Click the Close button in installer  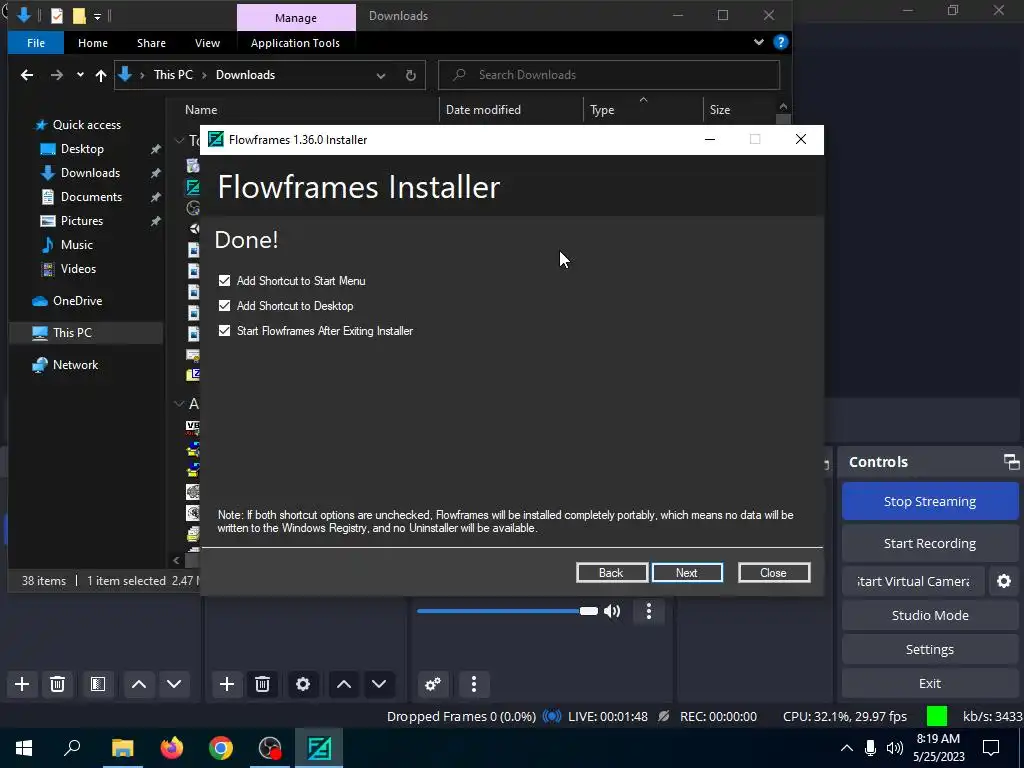pyautogui.click(x=774, y=573)
